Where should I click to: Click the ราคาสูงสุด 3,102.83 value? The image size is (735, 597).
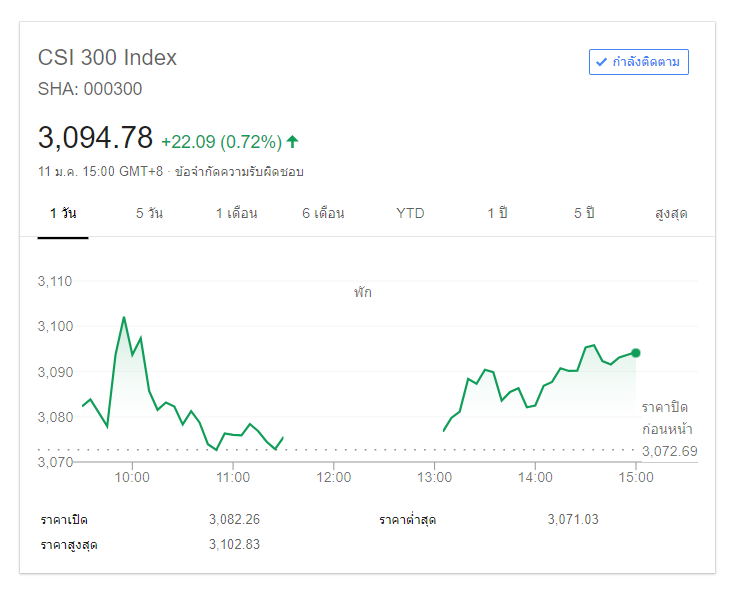click(x=234, y=544)
